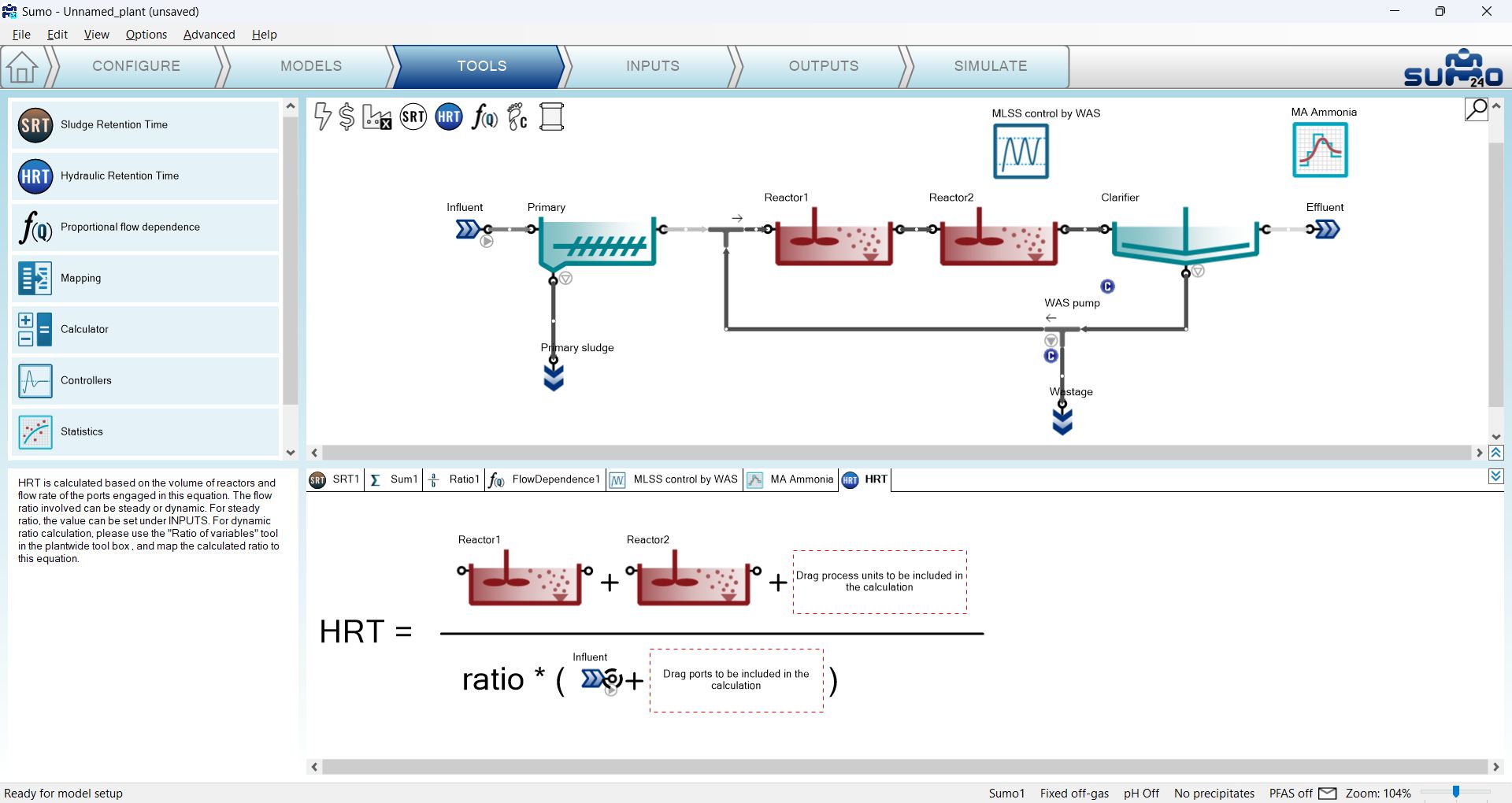Image resolution: width=1512 pixels, height=803 pixels.
Task: Select the Influent unit on the flowsheet
Action: pos(468,229)
